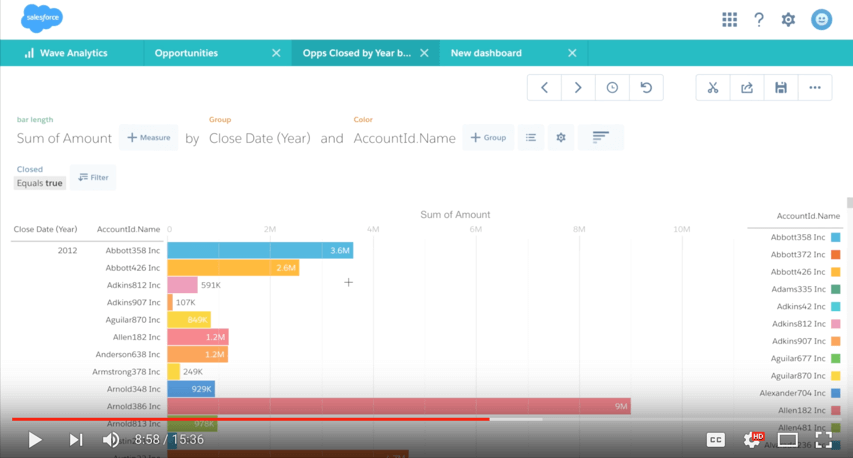The width and height of the screenshot is (853, 458).
Task: Click the Abbott358 Inc legend swatch
Action: point(836,237)
